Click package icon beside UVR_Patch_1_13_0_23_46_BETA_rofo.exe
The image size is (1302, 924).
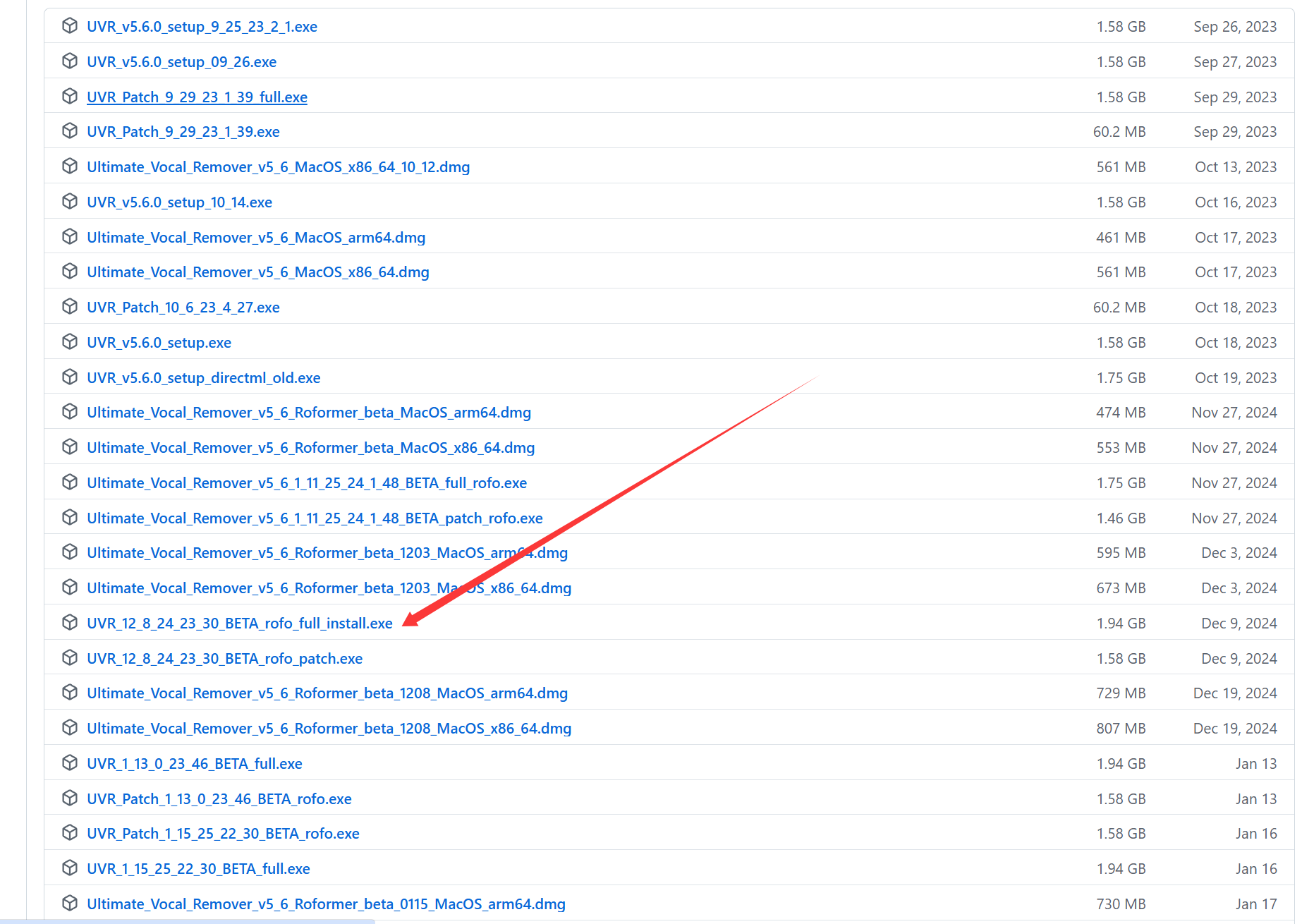pos(70,798)
